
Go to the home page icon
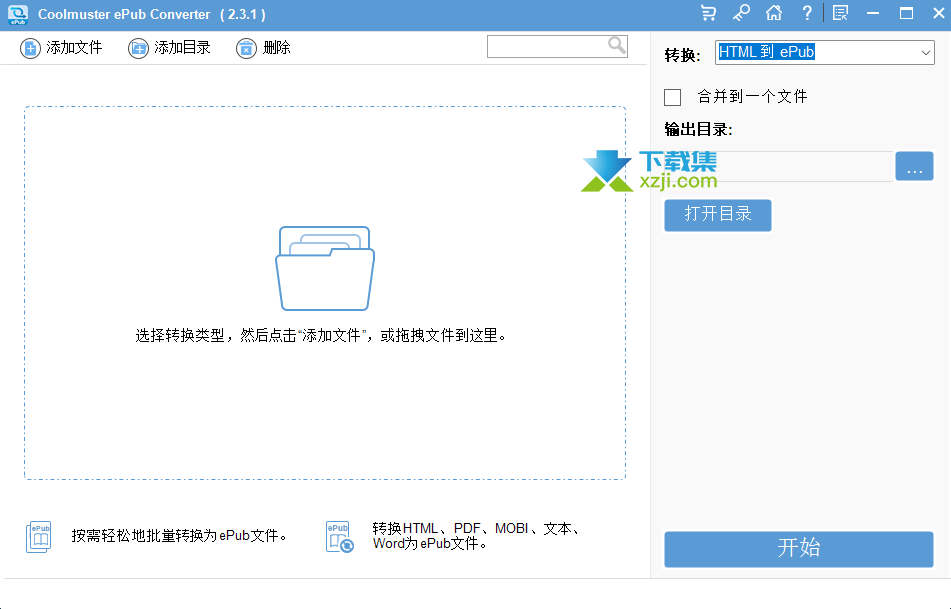[x=773, y=14]
